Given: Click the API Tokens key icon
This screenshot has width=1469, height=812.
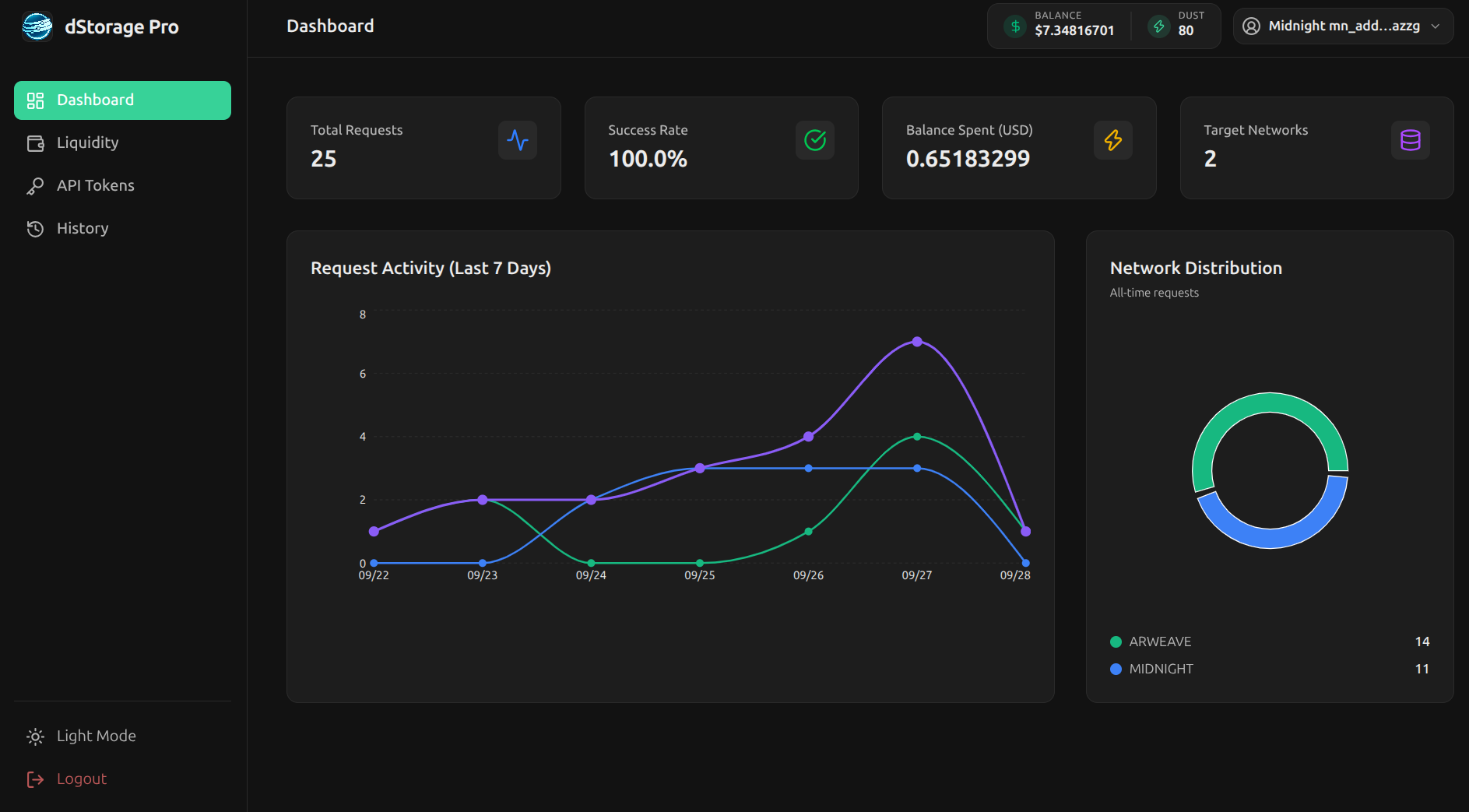Looking at the screenshot, I should pyautogui.click(x=35, y=186).
